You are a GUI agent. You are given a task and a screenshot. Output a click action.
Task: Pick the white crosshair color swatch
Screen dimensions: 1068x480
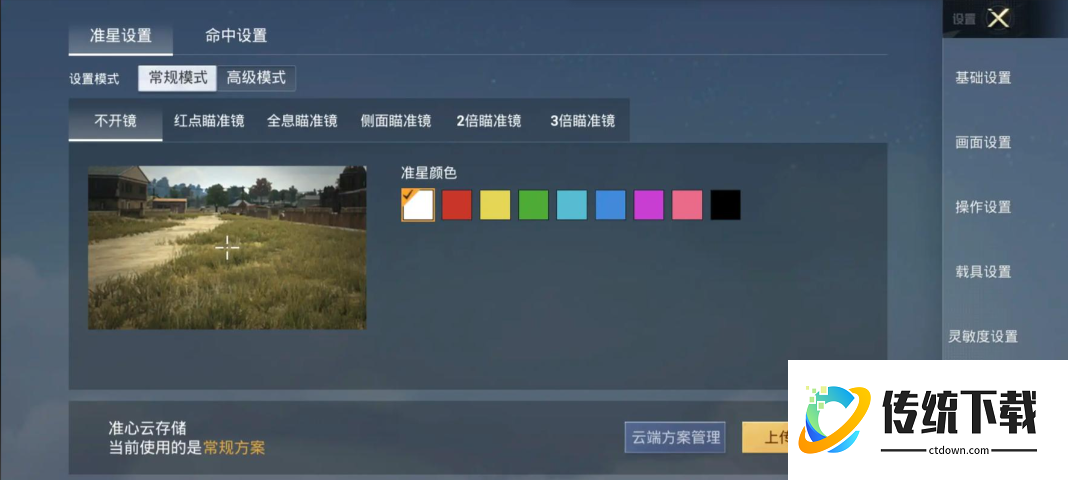[418, 205]
